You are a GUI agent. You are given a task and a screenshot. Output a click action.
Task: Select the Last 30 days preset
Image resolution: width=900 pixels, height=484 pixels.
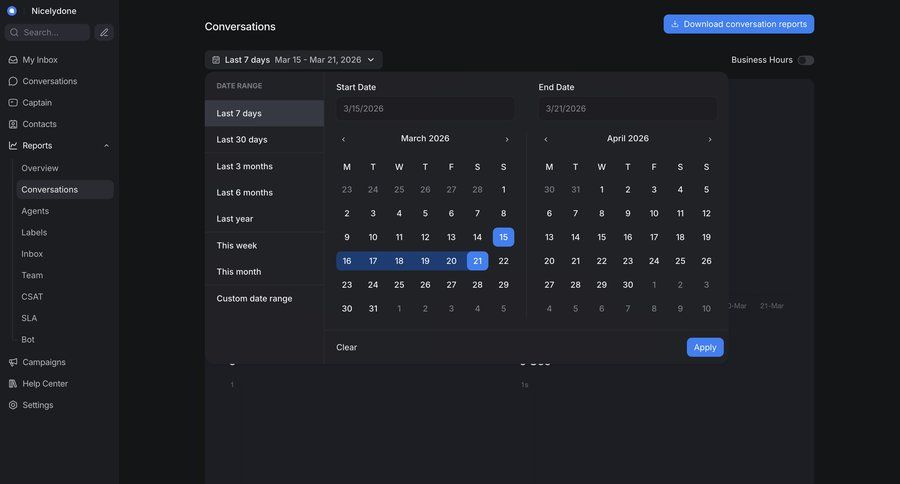[x=264, y=140]
